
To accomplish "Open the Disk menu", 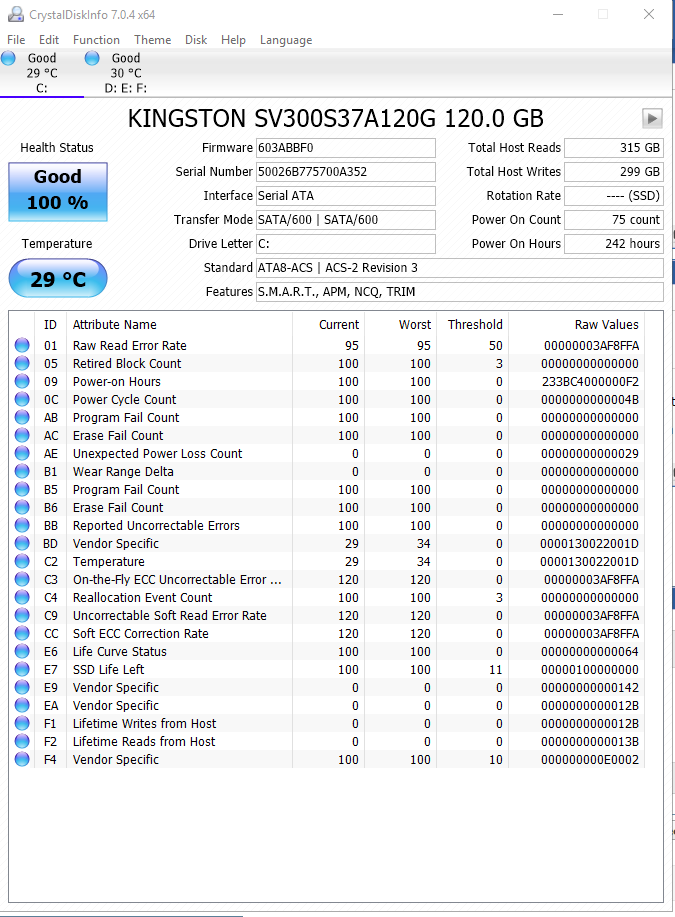I will point(196,40).
